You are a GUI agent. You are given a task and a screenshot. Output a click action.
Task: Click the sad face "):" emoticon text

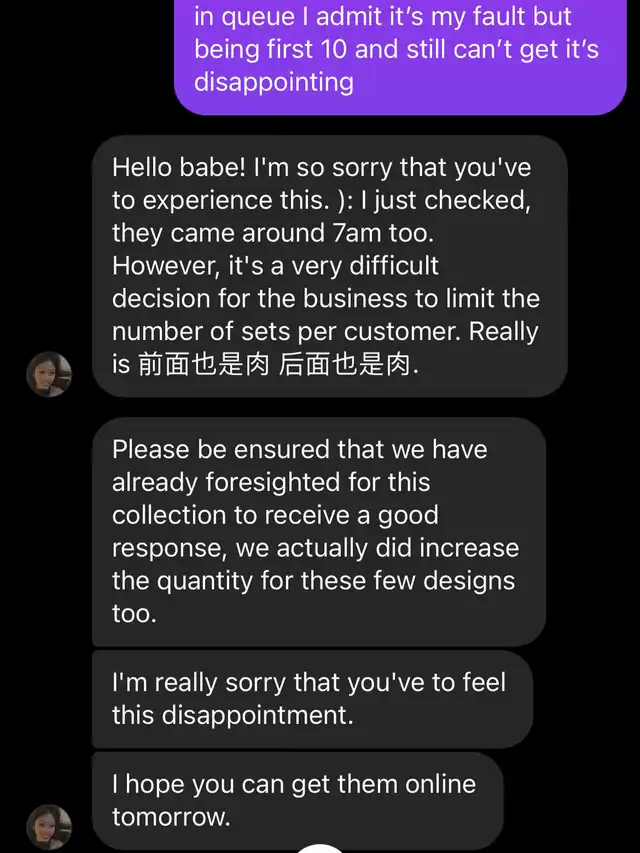pyautogui.click(x=343, y=200)
